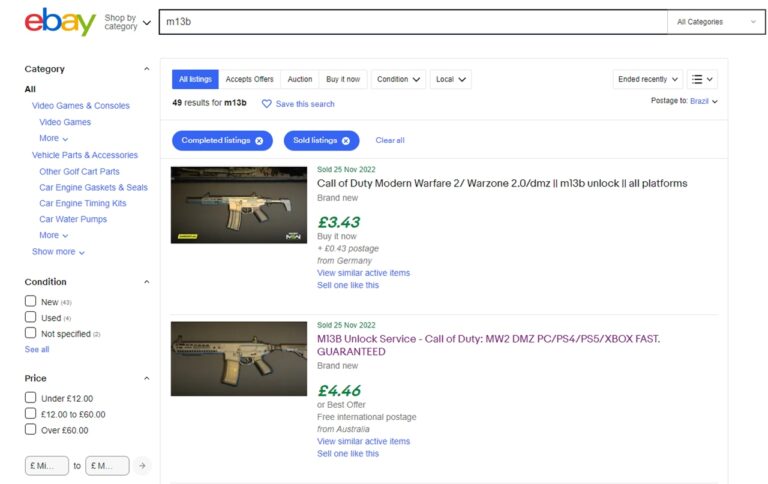Collapse the Category section

146,69
